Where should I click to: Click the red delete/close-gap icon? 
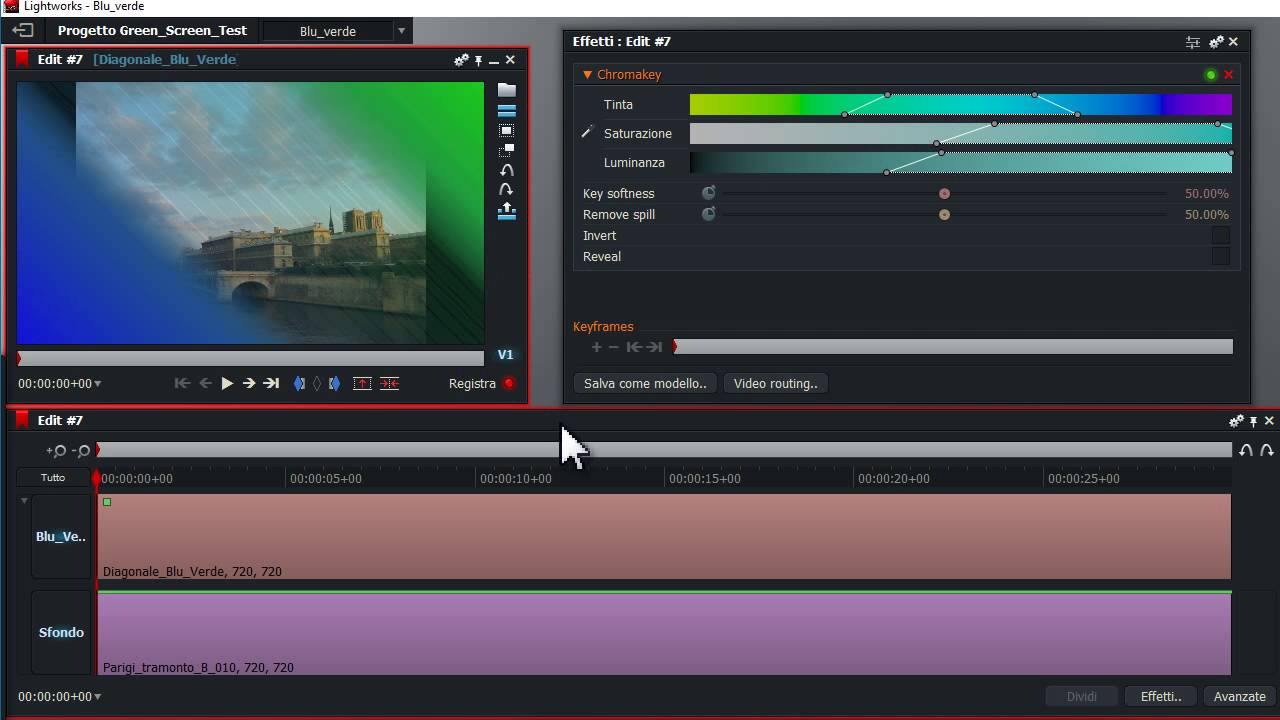(x=389, y=383)
